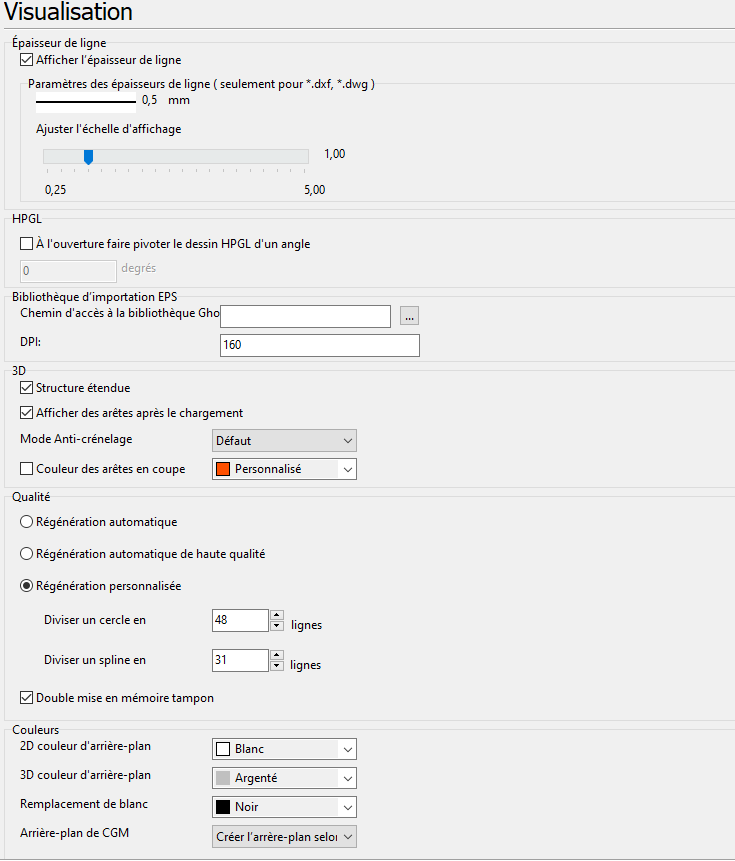Viewport: 735px width, 861px height.
Task: Toggle 'Afficher l'épaisseur de ligne' checkbox
Action: pos(27,60)
